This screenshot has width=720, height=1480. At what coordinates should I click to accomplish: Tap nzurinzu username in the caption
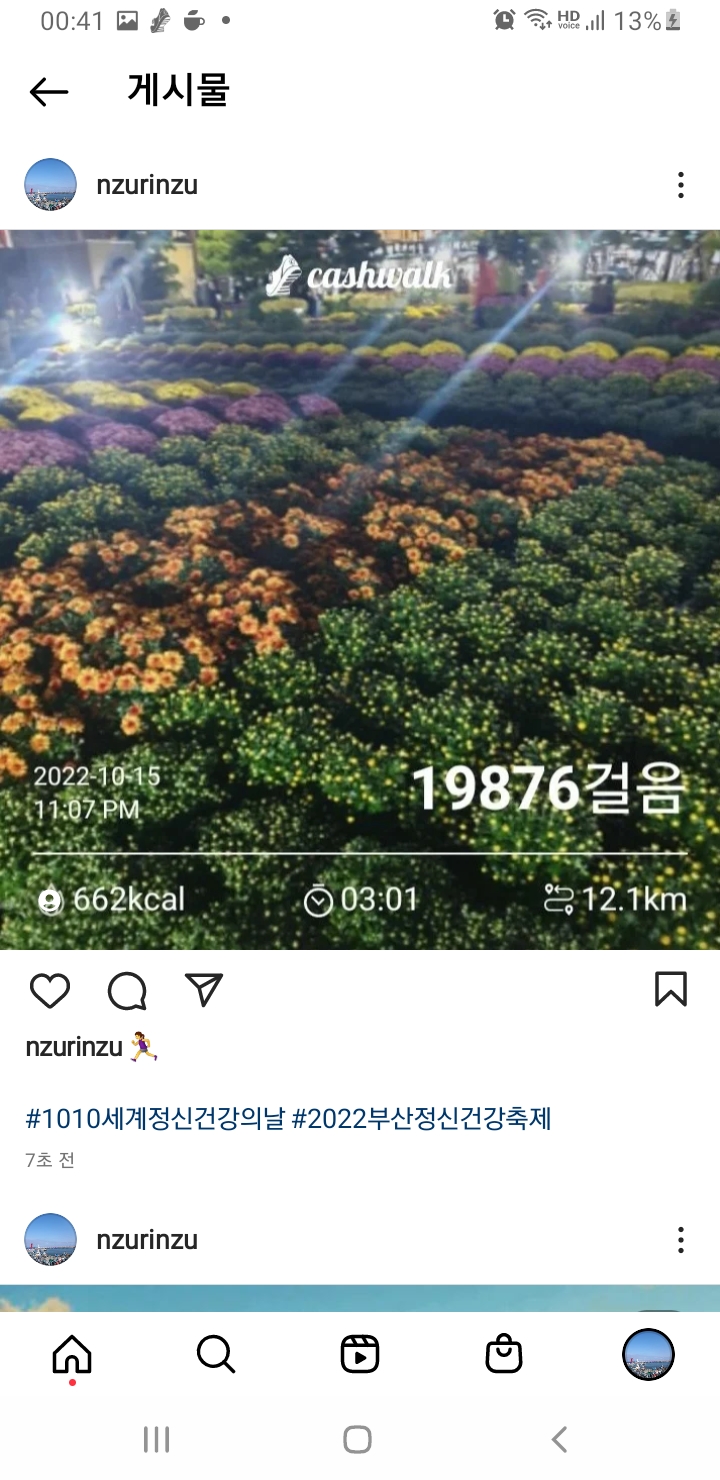click(x=74, y=1047)
